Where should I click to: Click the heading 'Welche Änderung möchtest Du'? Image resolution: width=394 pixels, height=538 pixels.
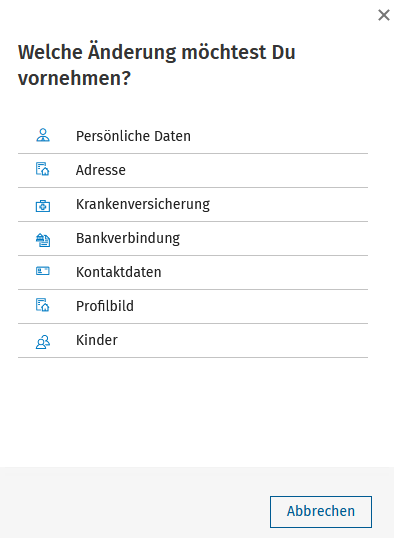157,52
